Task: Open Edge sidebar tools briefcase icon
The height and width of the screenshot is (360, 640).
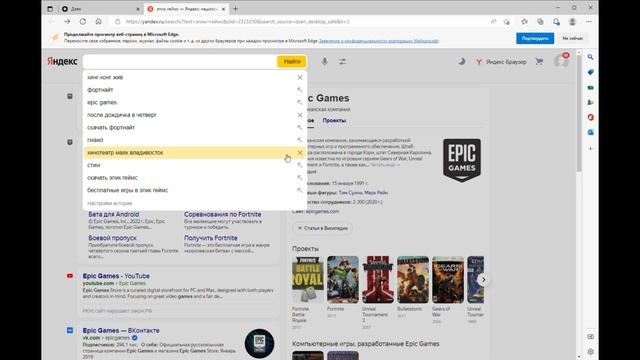Action: pyautogui.click(x=591, y=87)
